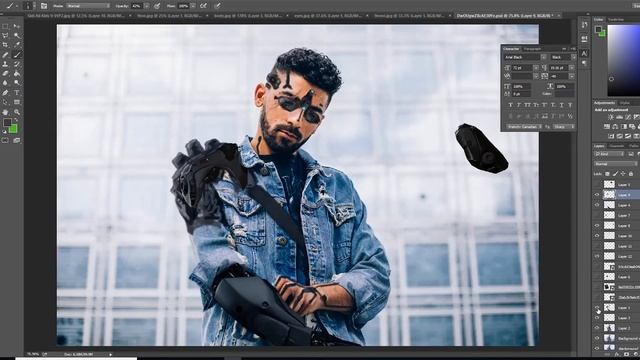Open the Brush panel toggle in options bar
Viewport: 640px width, 360px height.
[44, 6]
